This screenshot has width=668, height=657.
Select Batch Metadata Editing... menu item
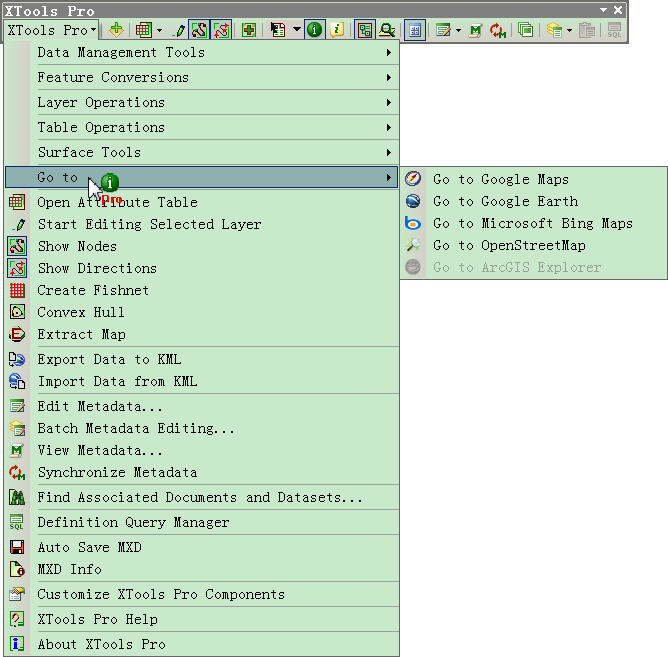[202, 428]
